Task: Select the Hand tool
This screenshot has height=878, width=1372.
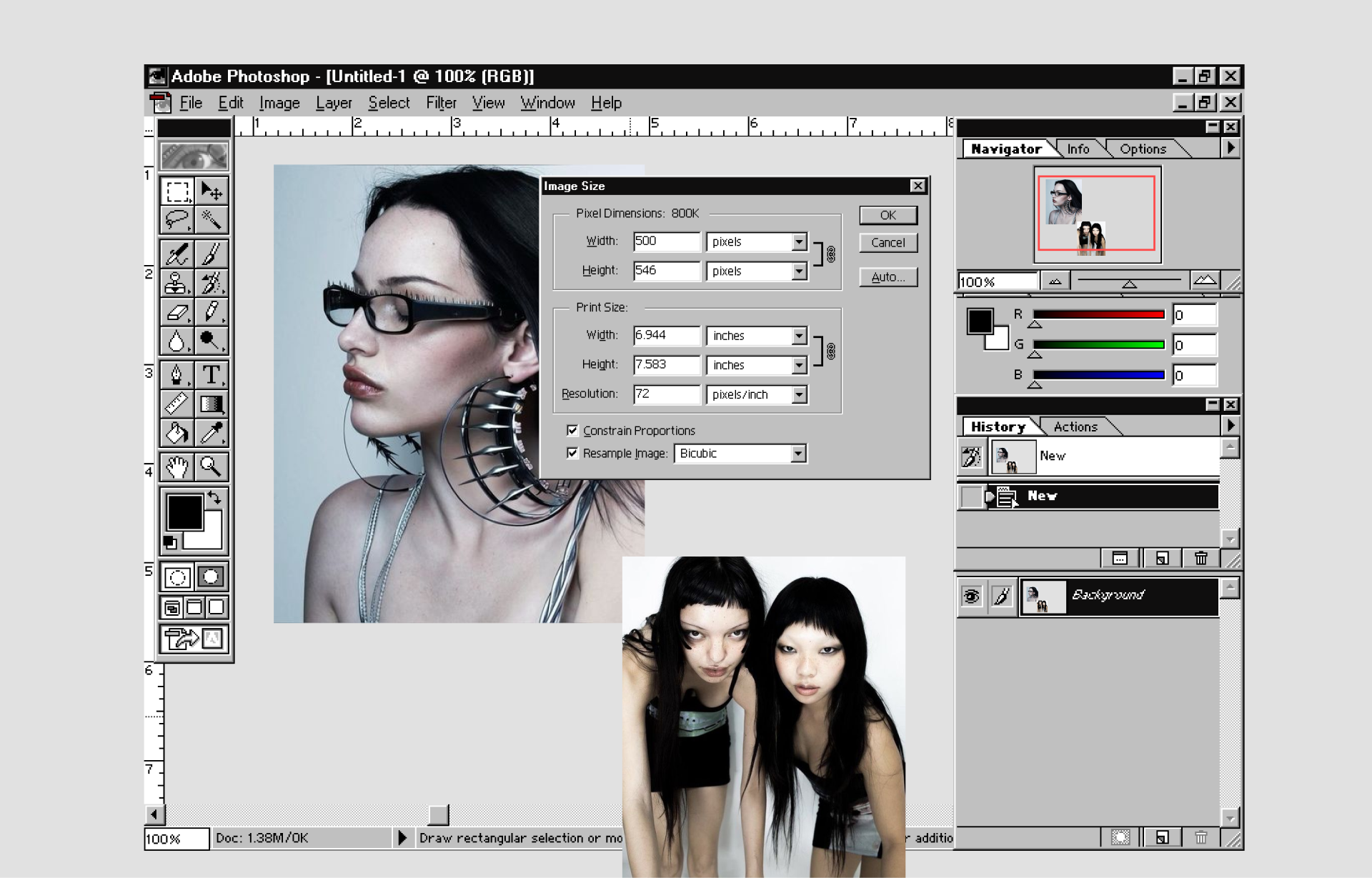Action: (x=177, y=467)
